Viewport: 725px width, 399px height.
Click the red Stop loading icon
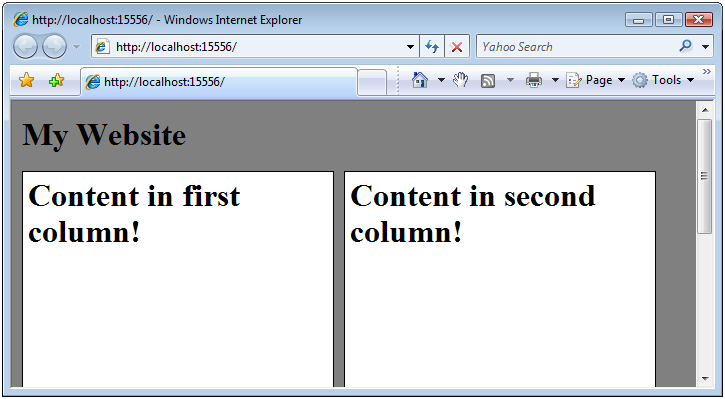click(457, 47)
